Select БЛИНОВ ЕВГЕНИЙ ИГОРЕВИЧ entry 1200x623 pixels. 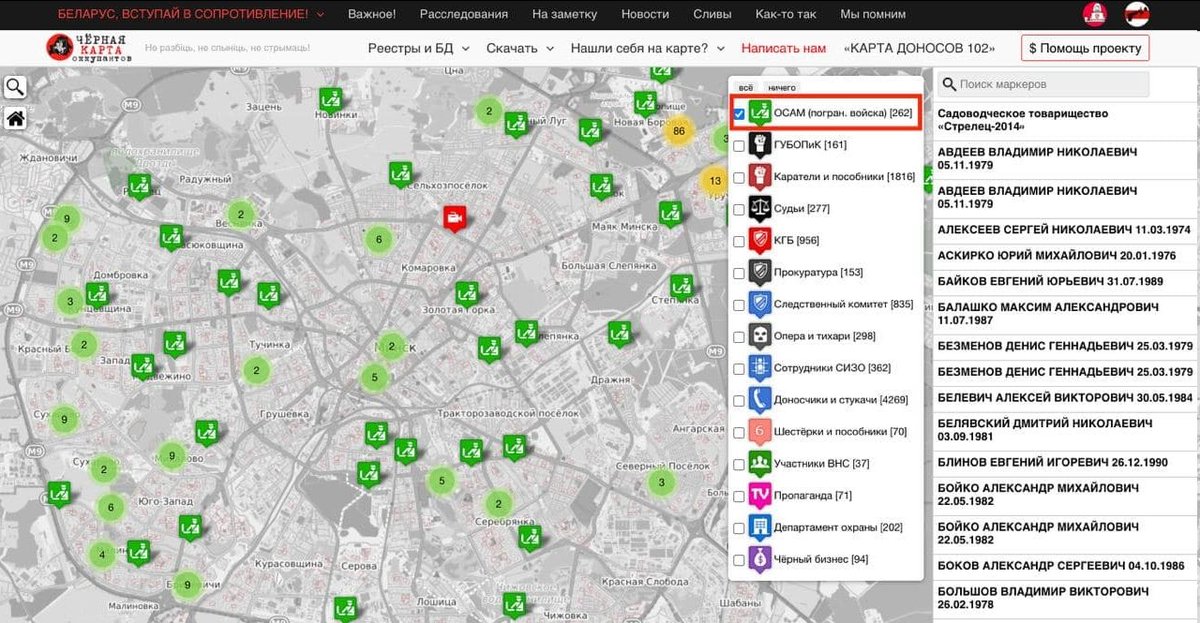coord(1064,462)
